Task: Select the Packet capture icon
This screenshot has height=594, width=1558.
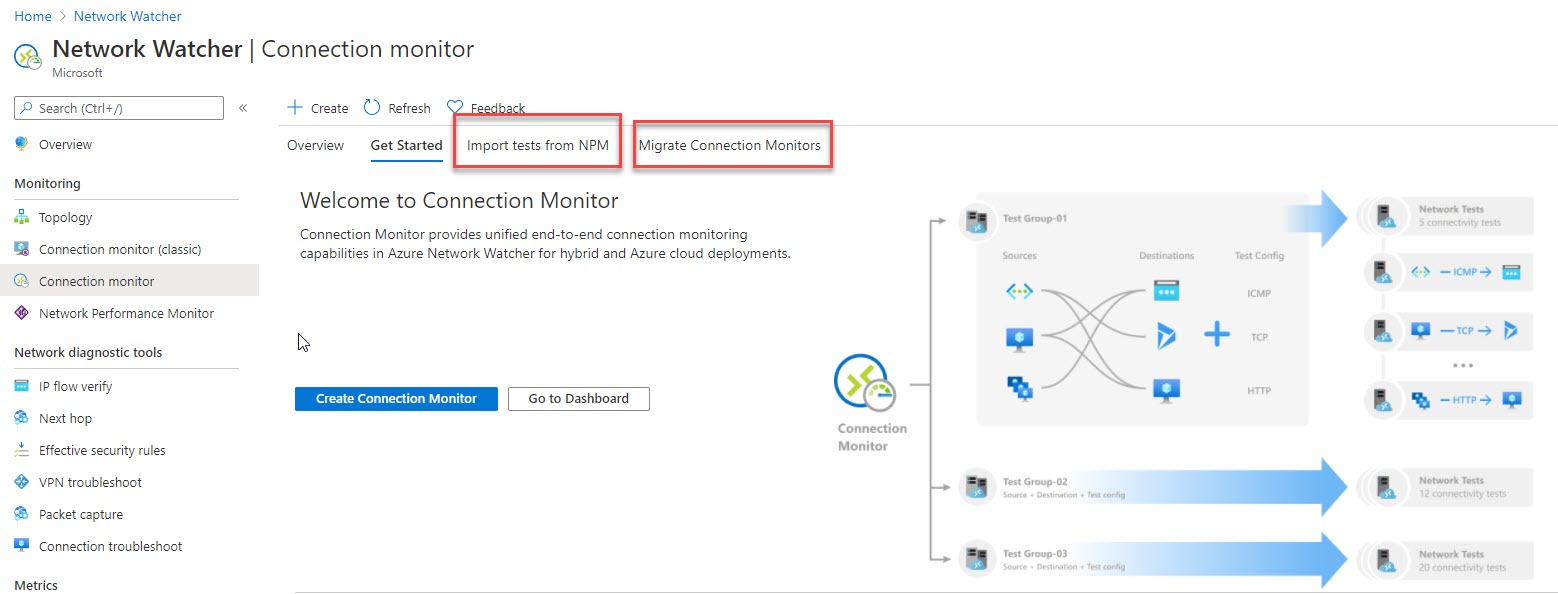Action: pos(22,514)
